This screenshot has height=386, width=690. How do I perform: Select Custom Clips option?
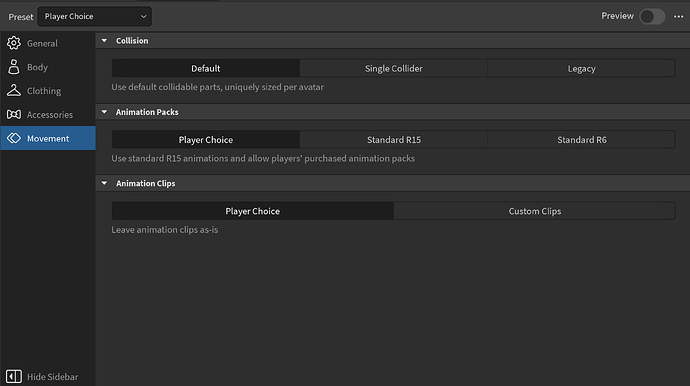coord(535,211)
